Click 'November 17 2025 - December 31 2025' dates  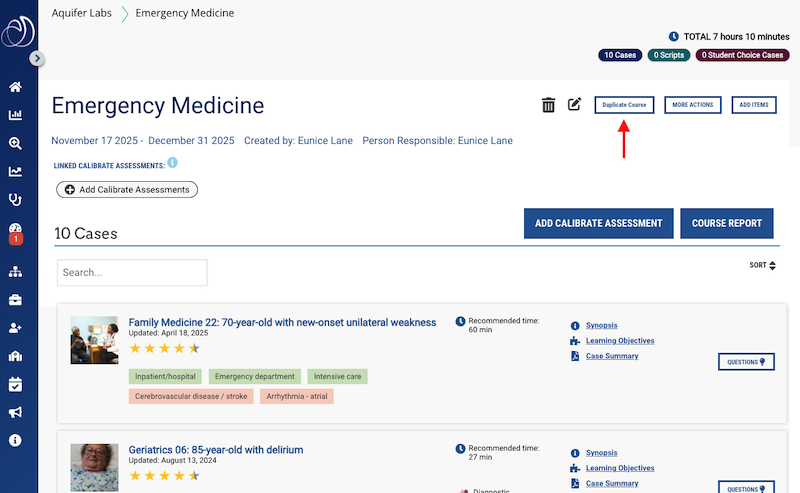143,140
